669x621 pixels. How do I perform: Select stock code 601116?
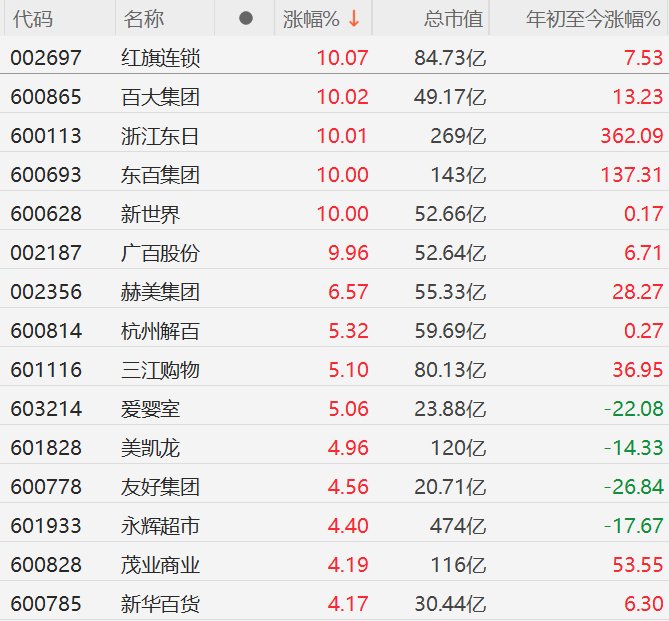[46, 370]
